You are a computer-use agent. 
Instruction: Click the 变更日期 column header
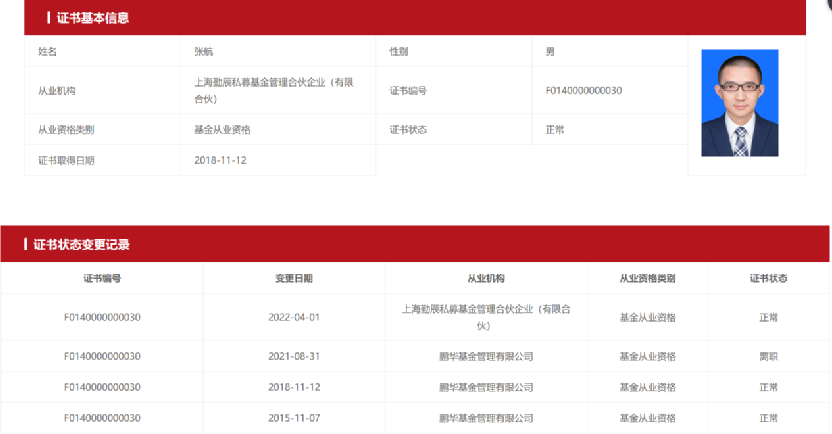pos(293,278)
